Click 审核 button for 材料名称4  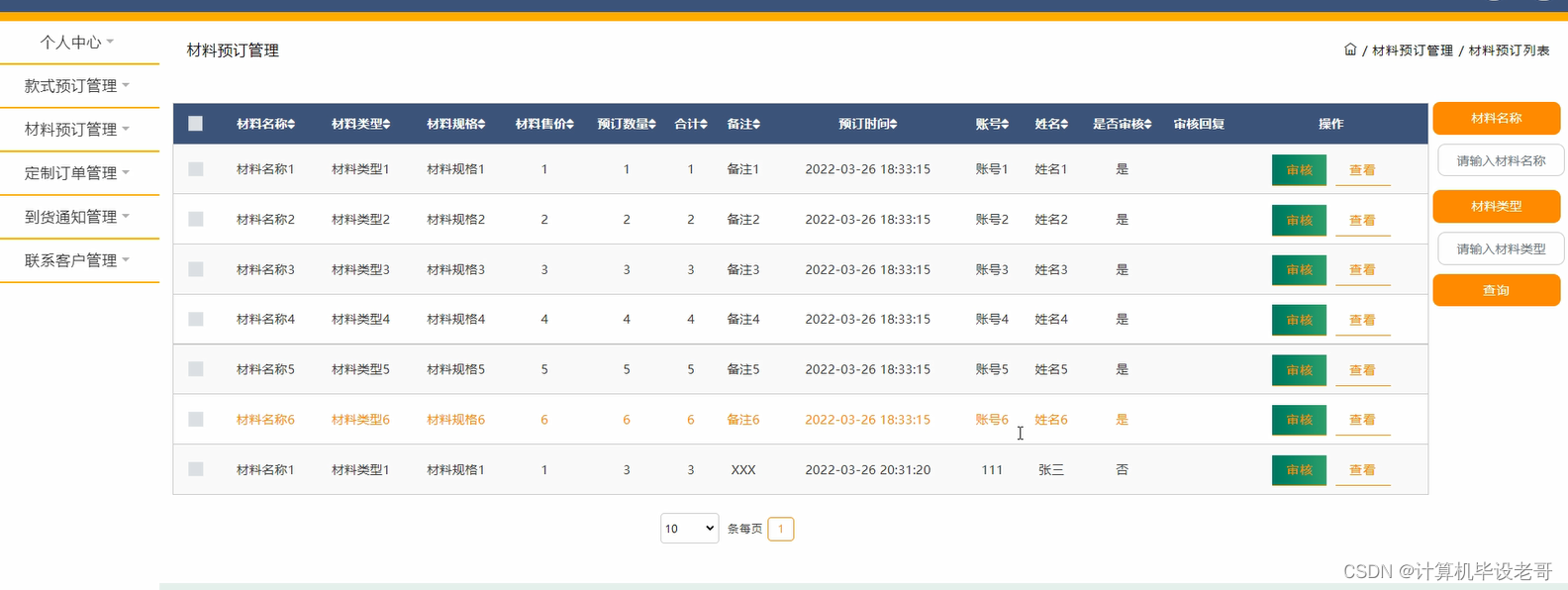[x=1299, y=320]
